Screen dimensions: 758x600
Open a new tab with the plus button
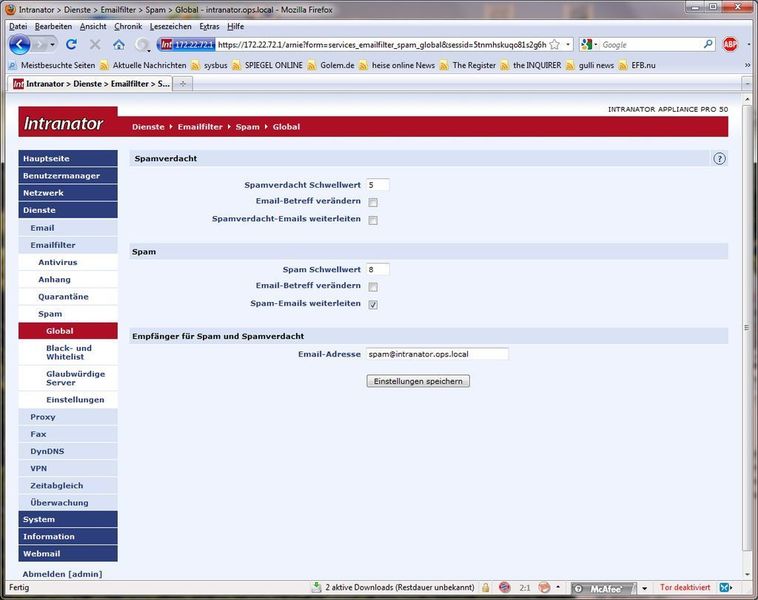coord(183,84)
